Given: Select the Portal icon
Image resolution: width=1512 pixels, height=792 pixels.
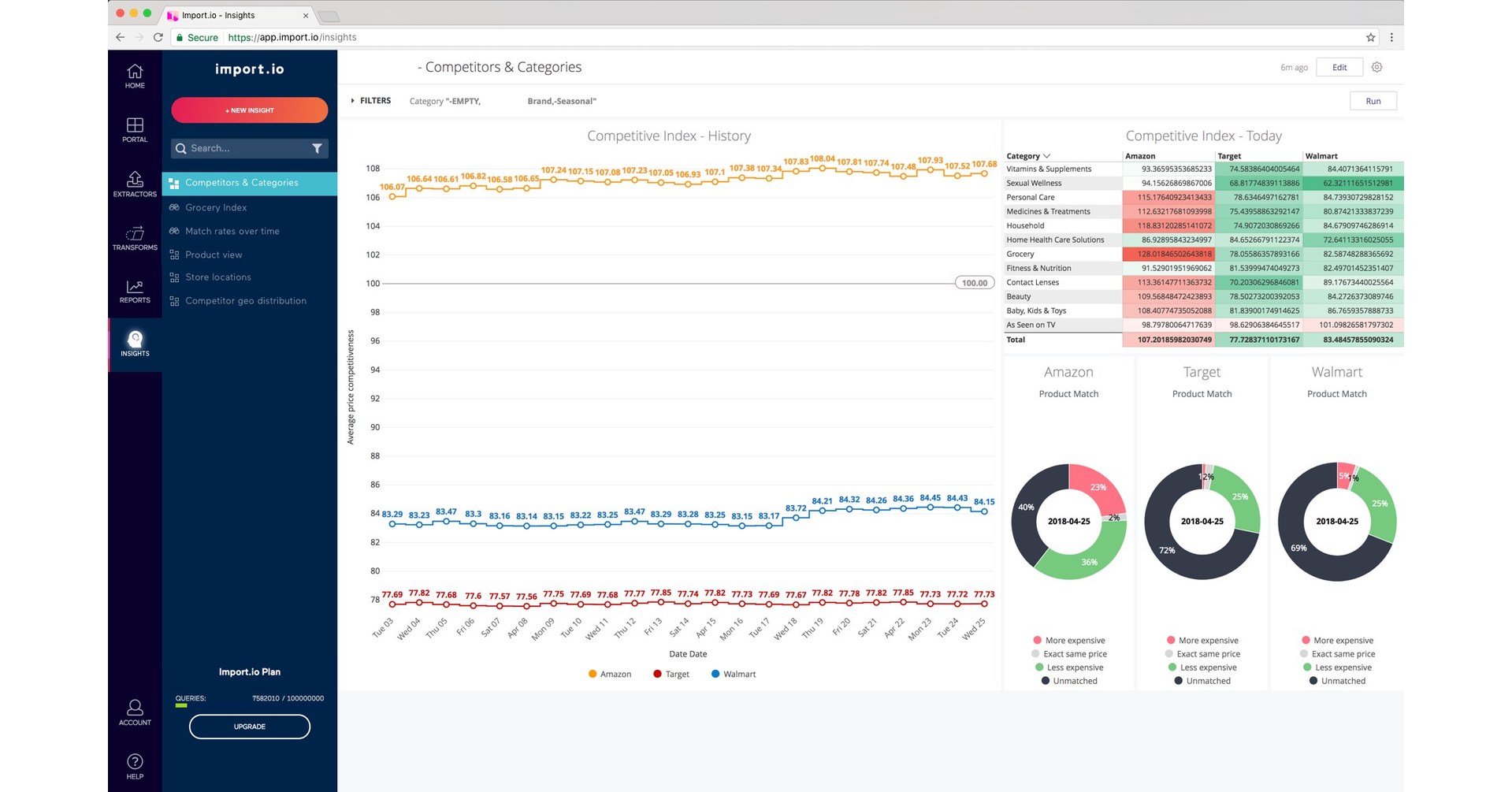Looking at the screenshot, I should [134, 128].
